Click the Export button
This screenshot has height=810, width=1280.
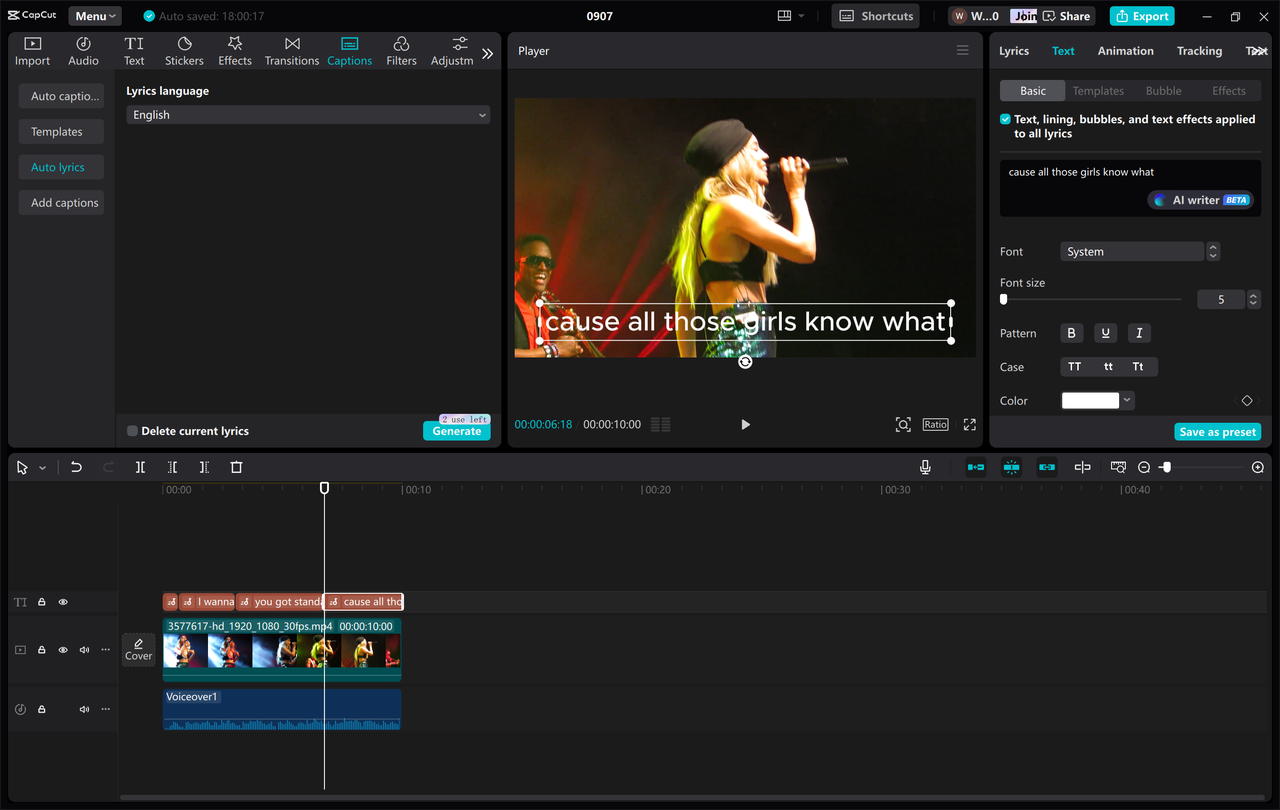1142,16
